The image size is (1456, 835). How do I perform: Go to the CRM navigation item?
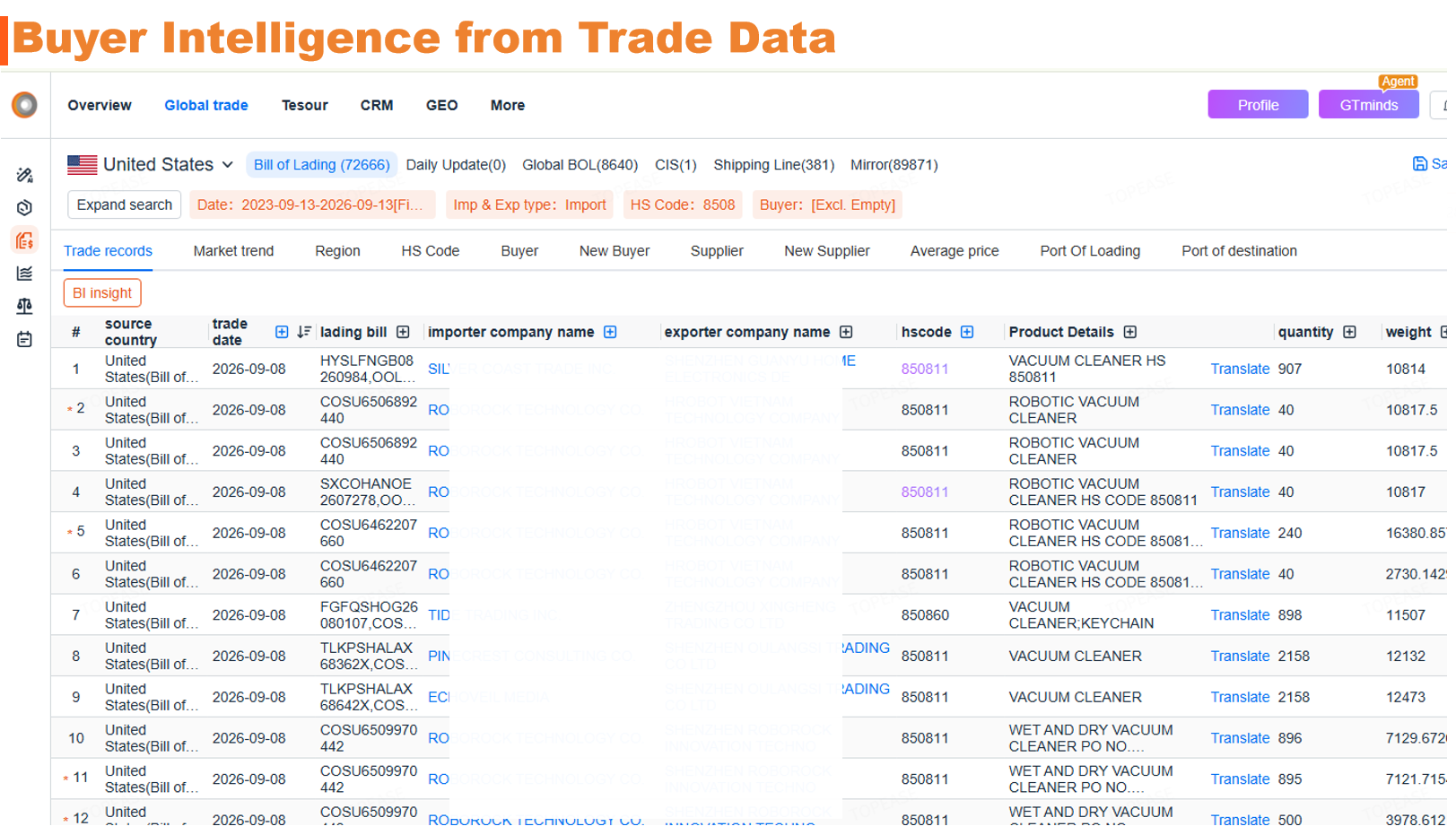tap(377, 105)
